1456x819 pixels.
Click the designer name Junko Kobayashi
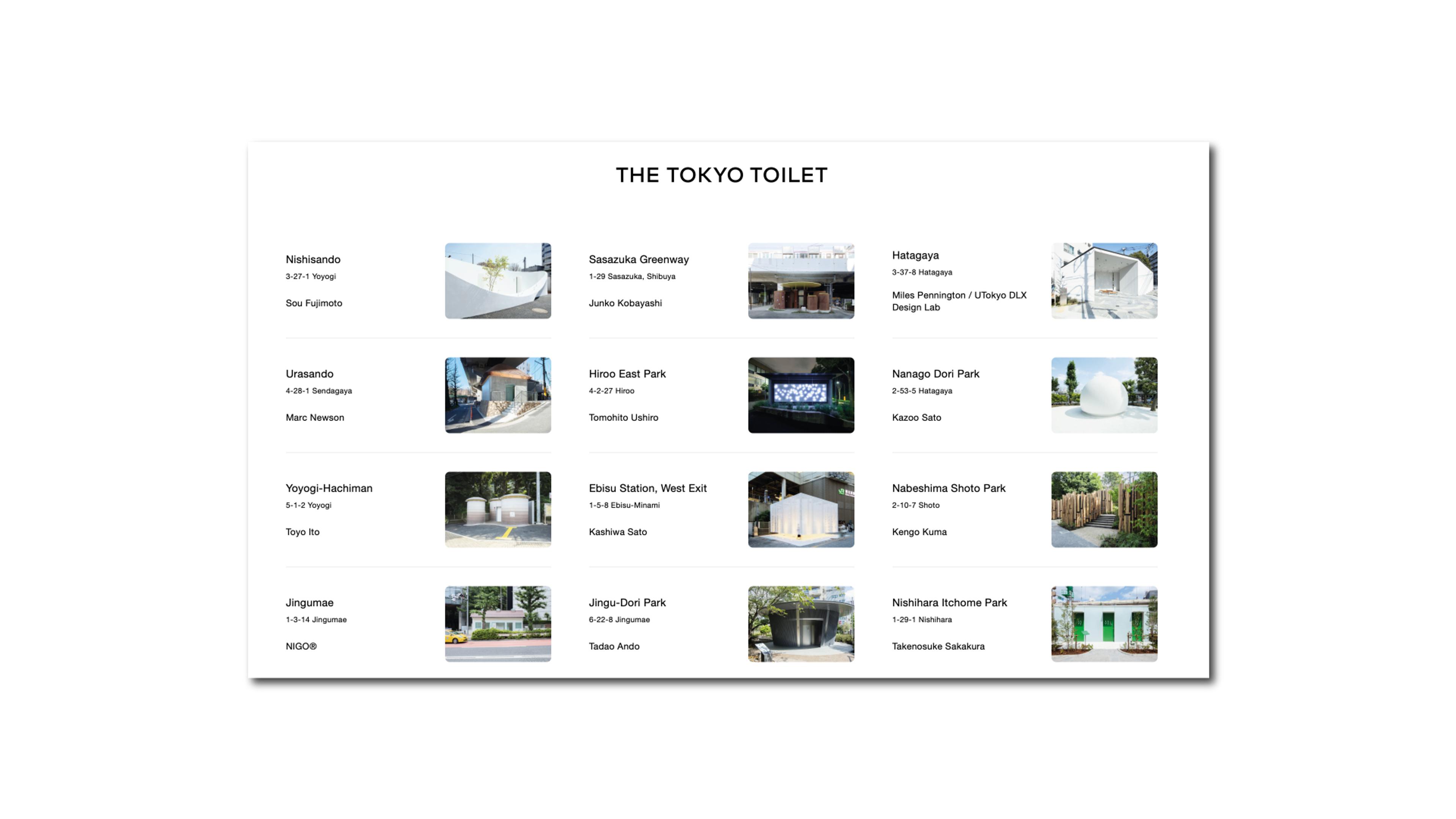(625, 303)
